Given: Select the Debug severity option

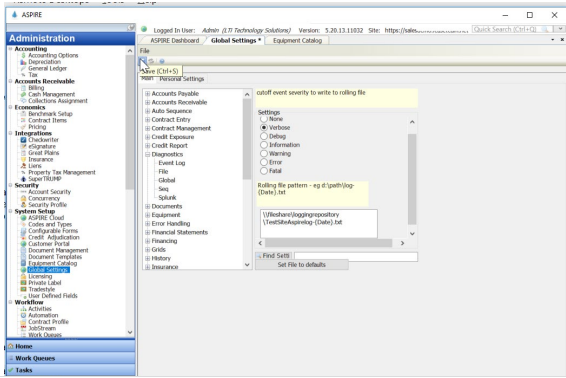Looking at the screenshot, I should click(x=264, y=136).
